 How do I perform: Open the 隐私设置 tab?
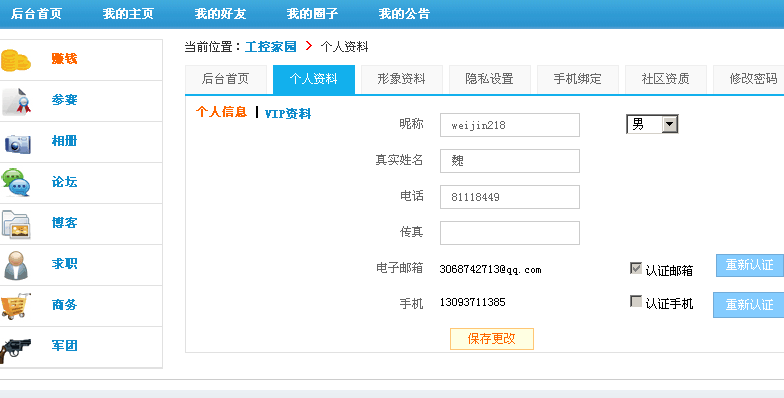(489, 79)
